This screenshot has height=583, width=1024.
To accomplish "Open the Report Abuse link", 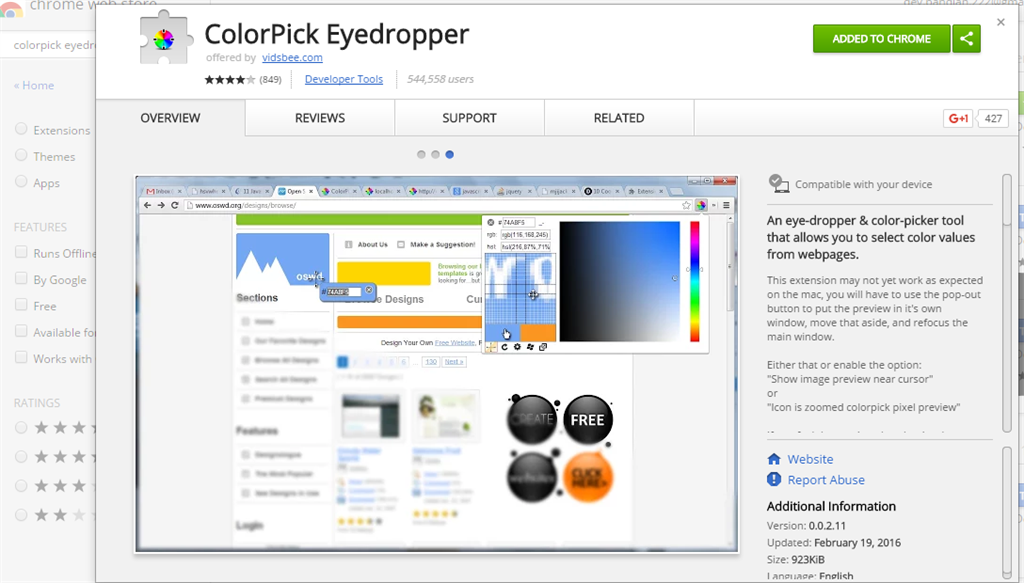I will (825, 480).
